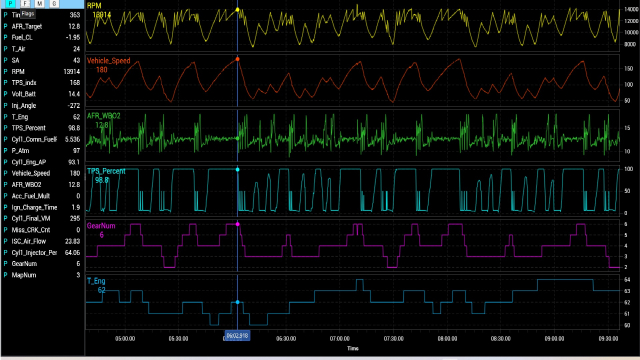This screenshot has height=360, width=640.
Task: Click the 08:00.00 mark on the time axis
Action: tap(447, 339)
